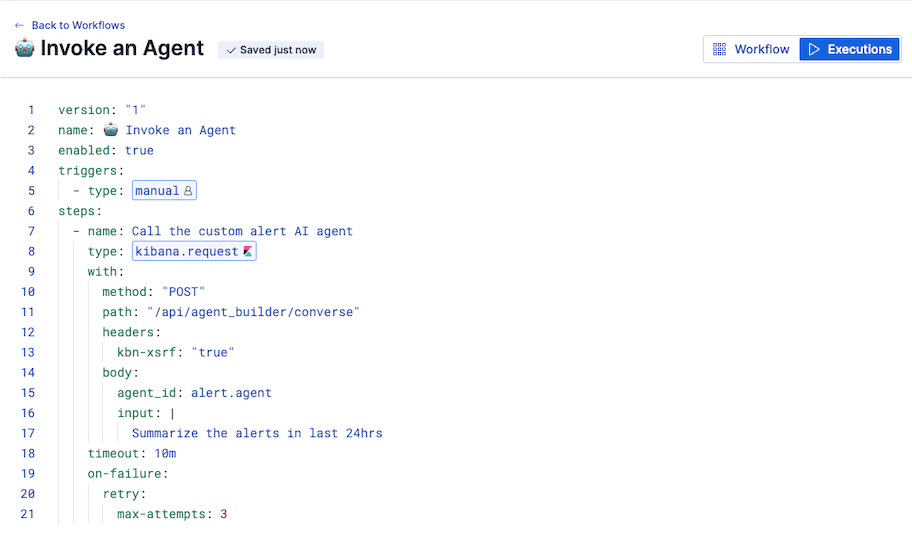Open the Executions tab

point(849,49)
